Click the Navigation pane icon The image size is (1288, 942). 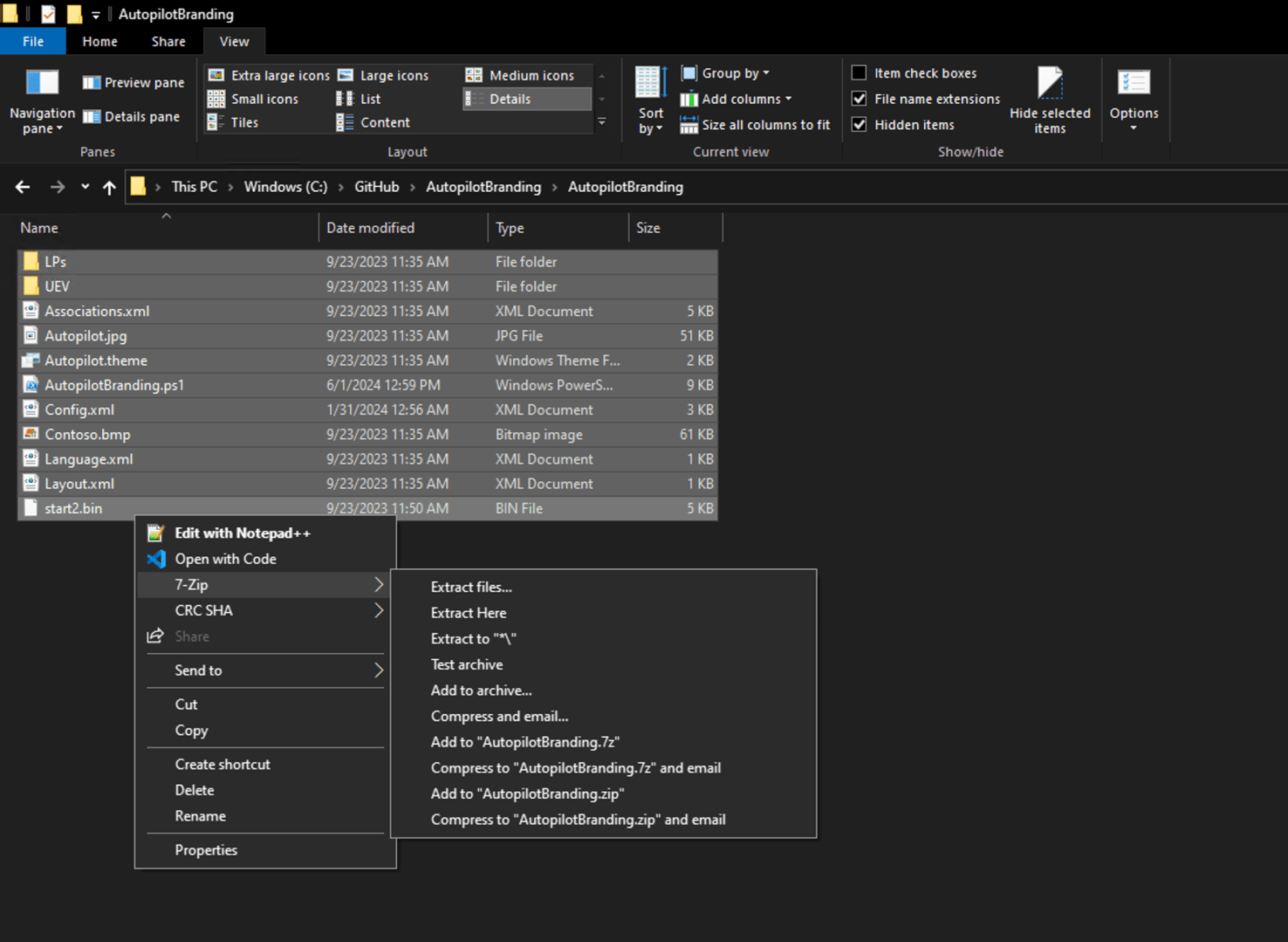pos(41,83)
